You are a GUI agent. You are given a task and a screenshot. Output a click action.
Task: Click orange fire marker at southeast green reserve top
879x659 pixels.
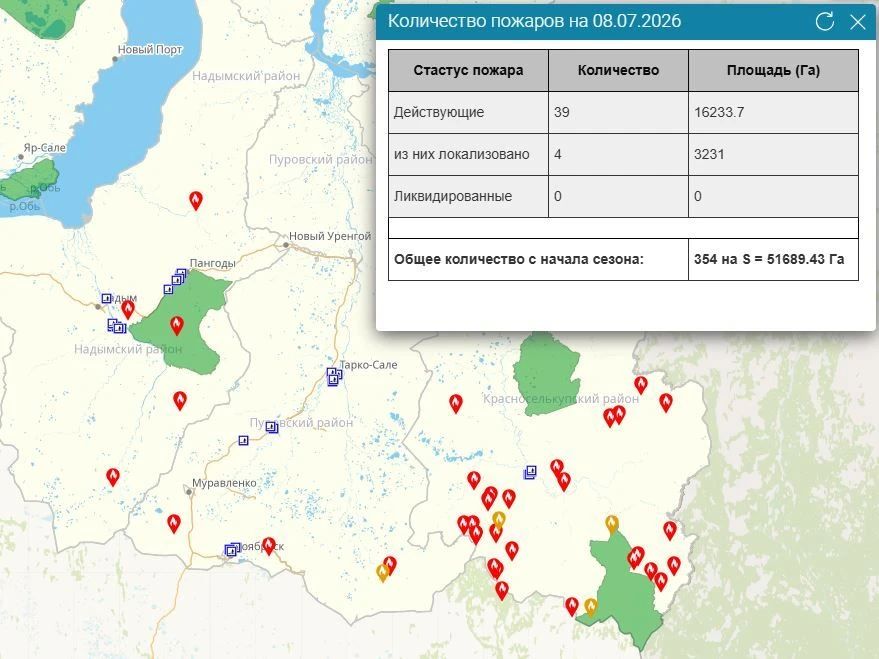[612, 525]
